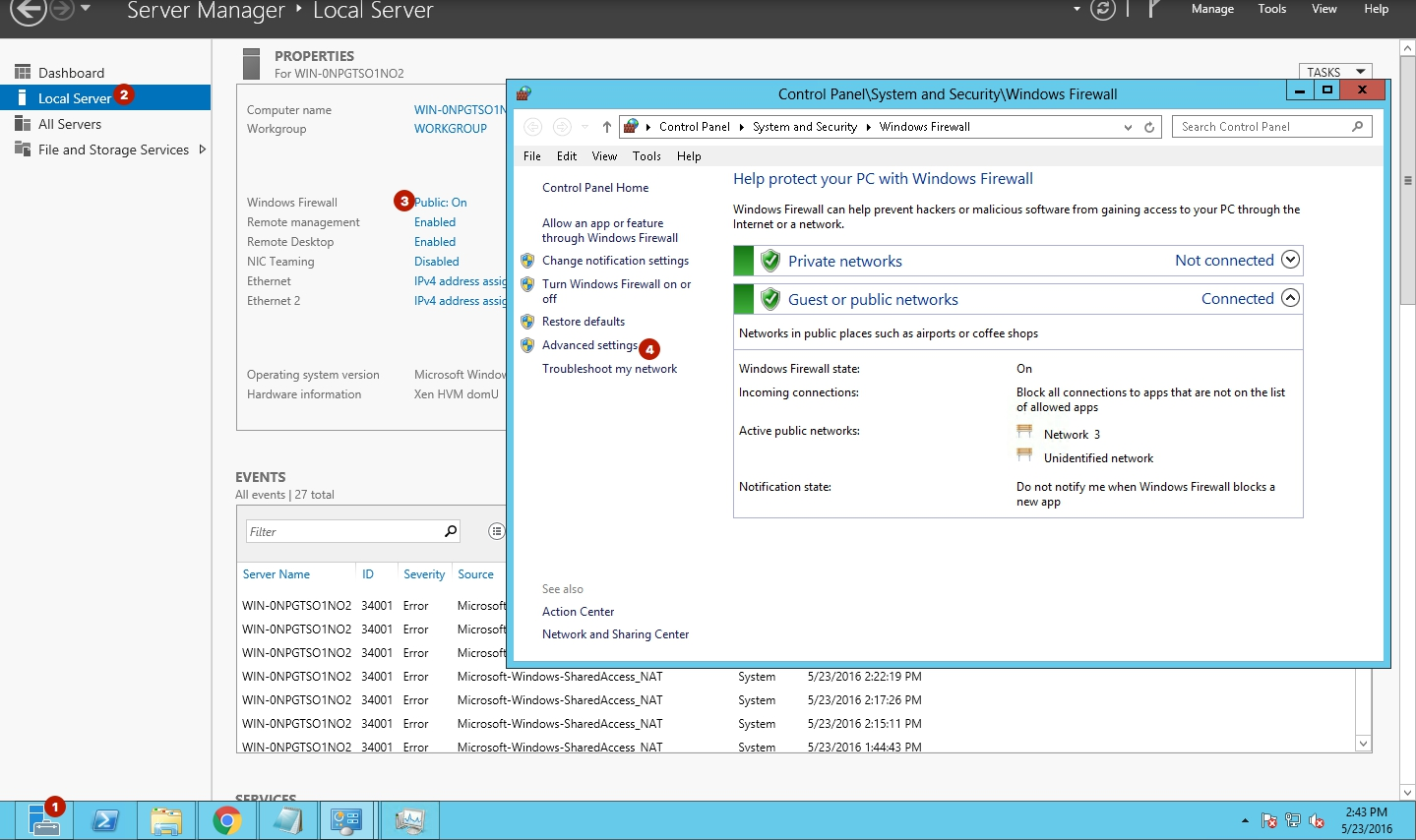Open Advanced settings link
The height and width of the screenshot is (840, 1416).
pyautogui.click(x=589, y=345)
